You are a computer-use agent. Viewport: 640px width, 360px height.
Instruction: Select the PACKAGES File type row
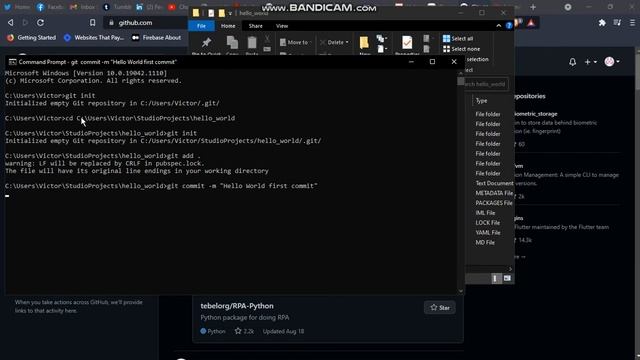point(494,203)
